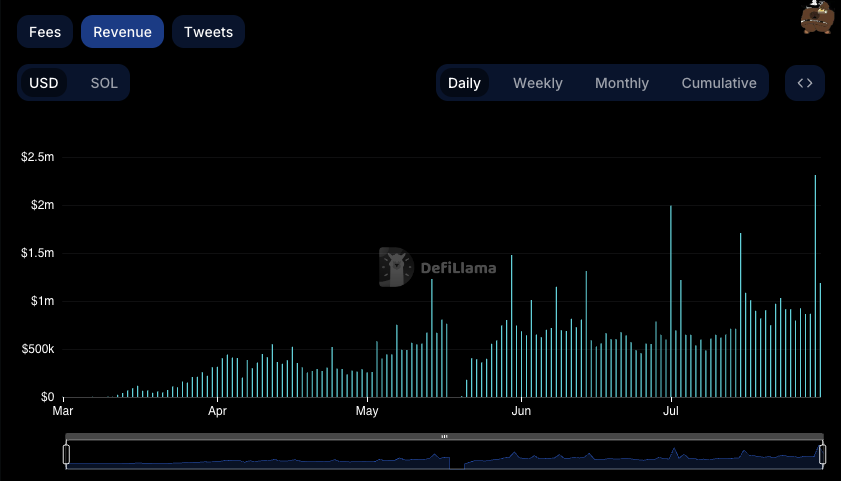Click the Mar x-axis label
The height and width of the screenshot is (481, 841).
63,411
